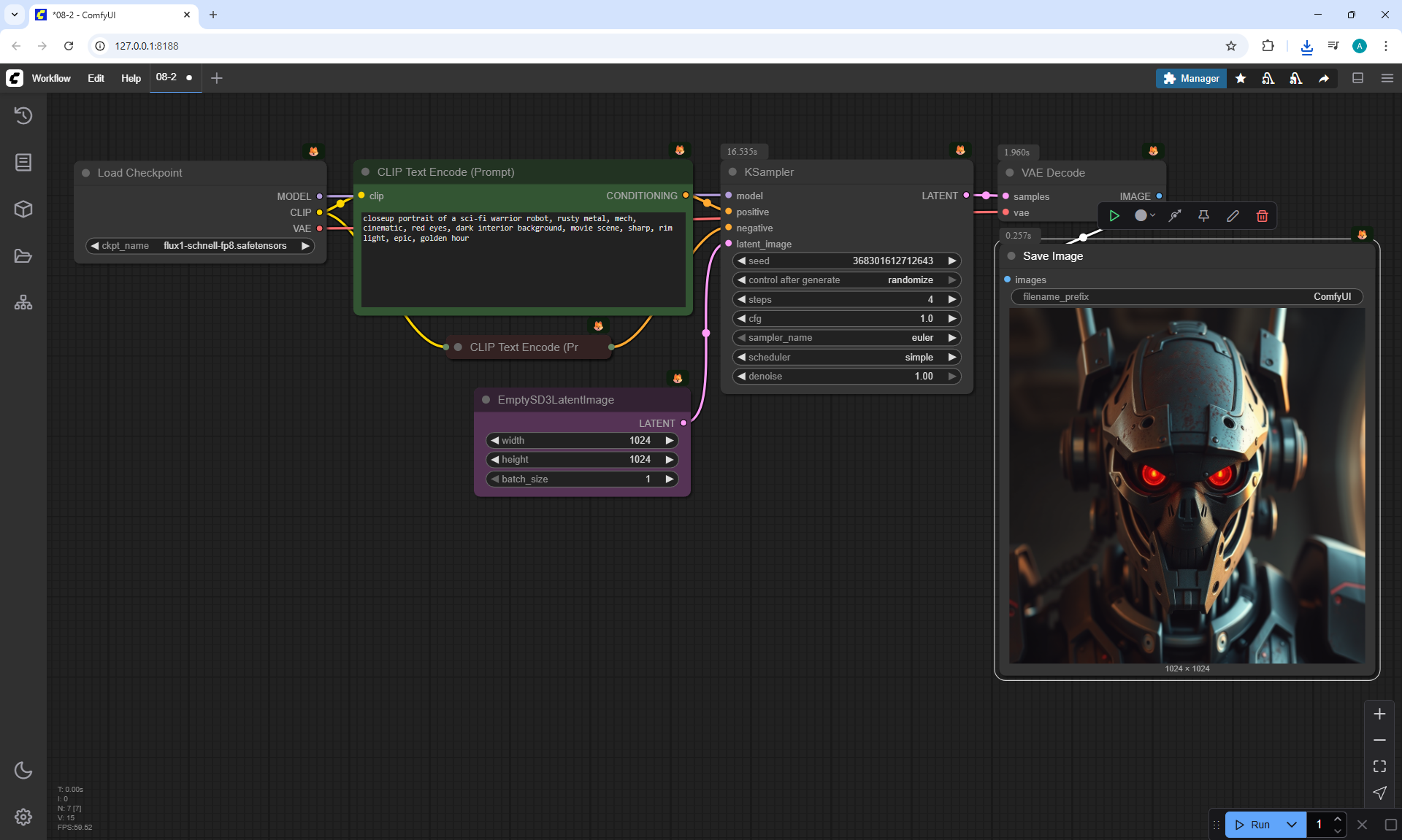This screenshot has width=1402, height=840.
Task: Click the generated robot image preview
Action: coord(1187,485)
